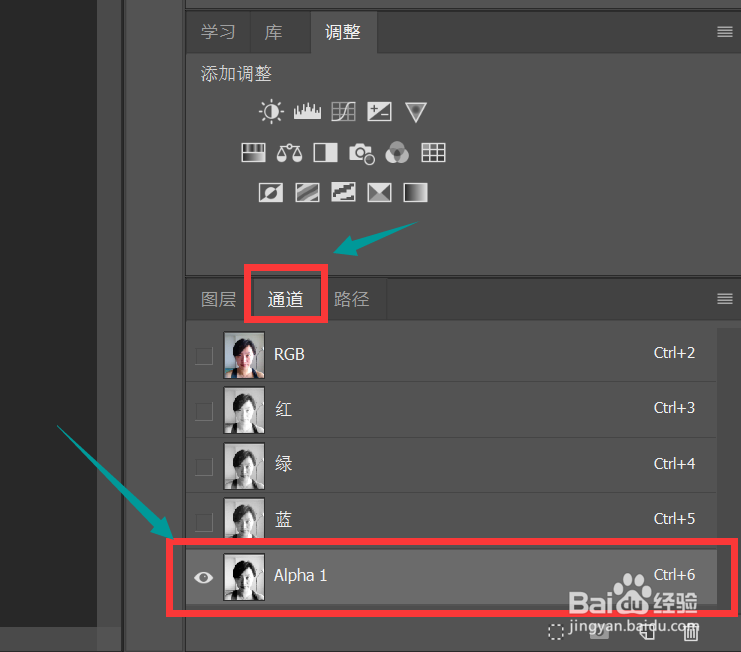The width and height of the screenshot is (741, 652).
Task: Add a Posterize adjustment
Action: (307, 193)
